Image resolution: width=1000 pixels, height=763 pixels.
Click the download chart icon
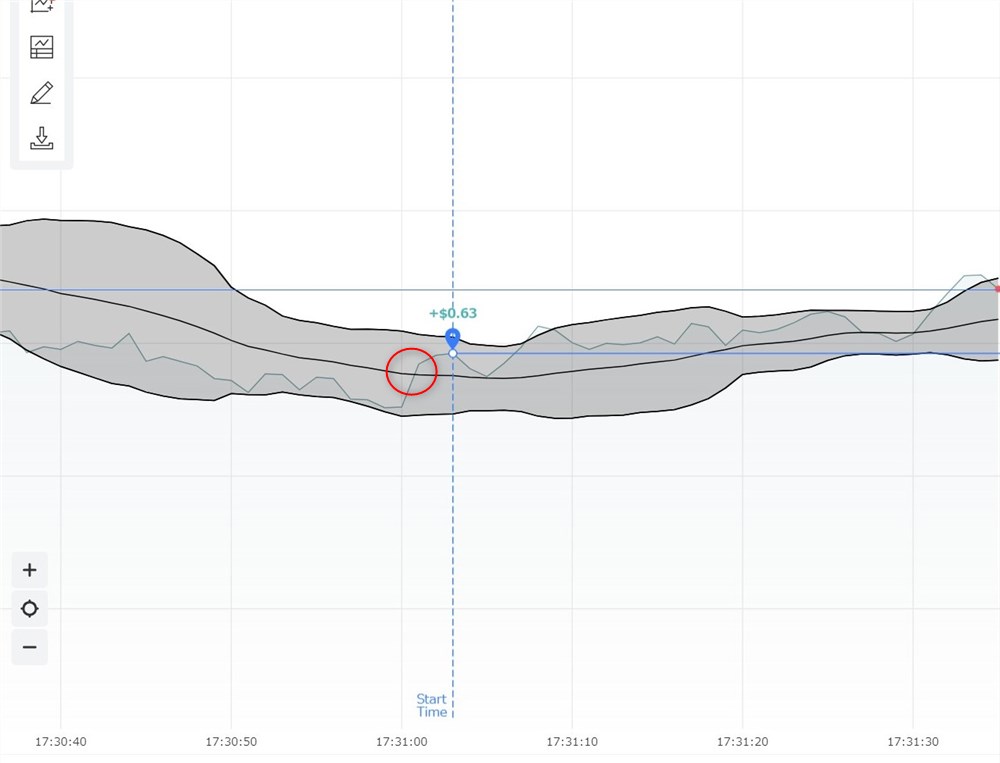pyautogui.click(x=42, y=138)
